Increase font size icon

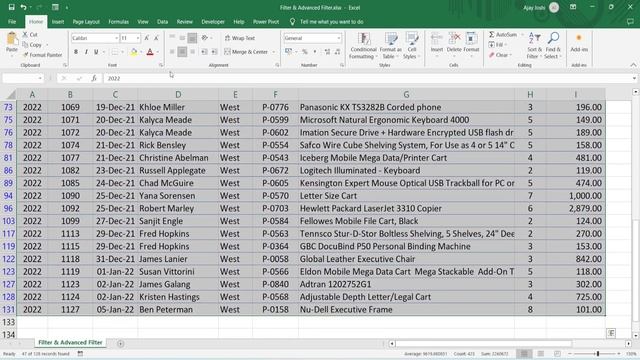[147, 38]
